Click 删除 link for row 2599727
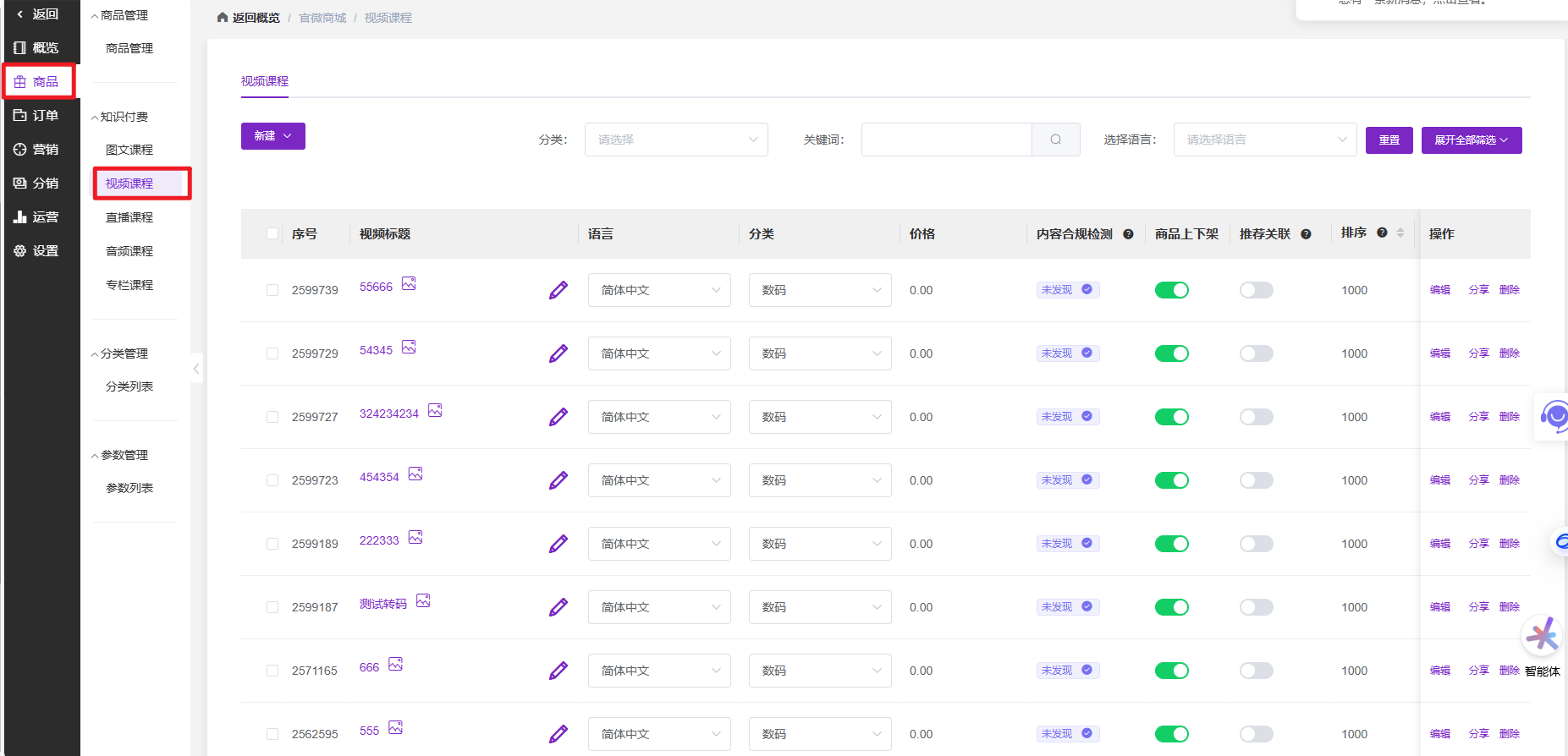The image size is (1568, 756). pos(1509,417)
